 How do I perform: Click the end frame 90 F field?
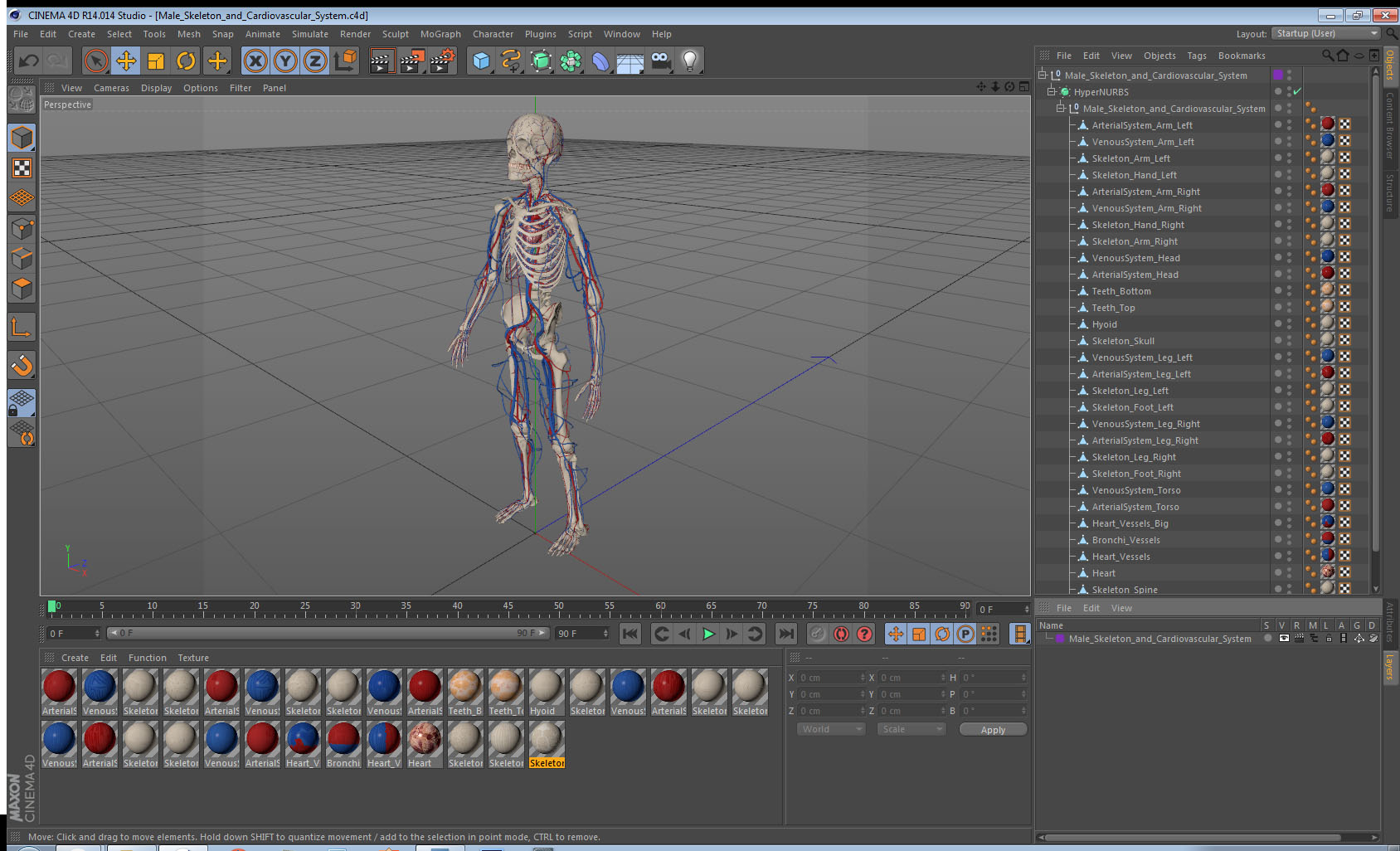point(582,634)
